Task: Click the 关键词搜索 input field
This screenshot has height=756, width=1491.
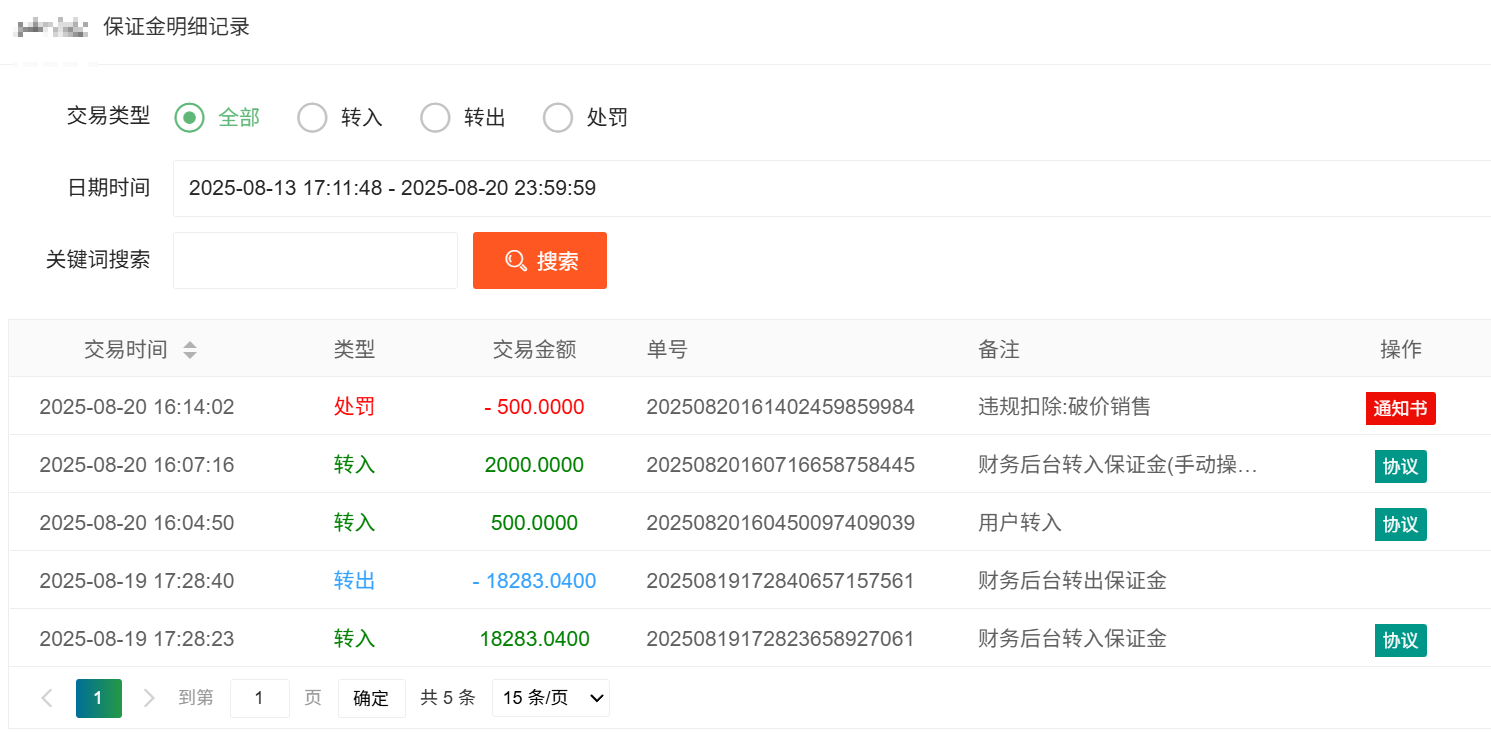Action: tap(315, 261)
